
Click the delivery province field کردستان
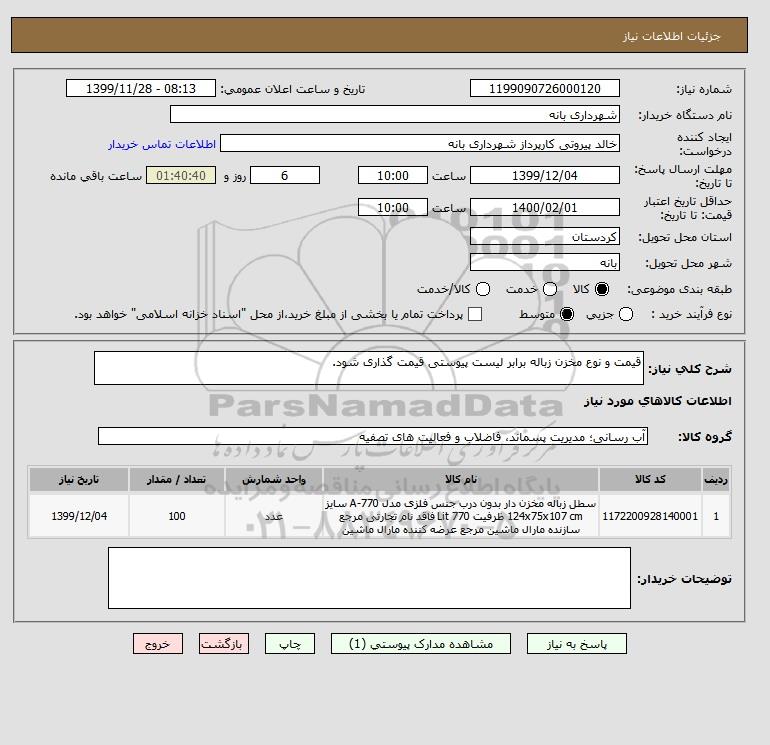(x=545, y=237)
